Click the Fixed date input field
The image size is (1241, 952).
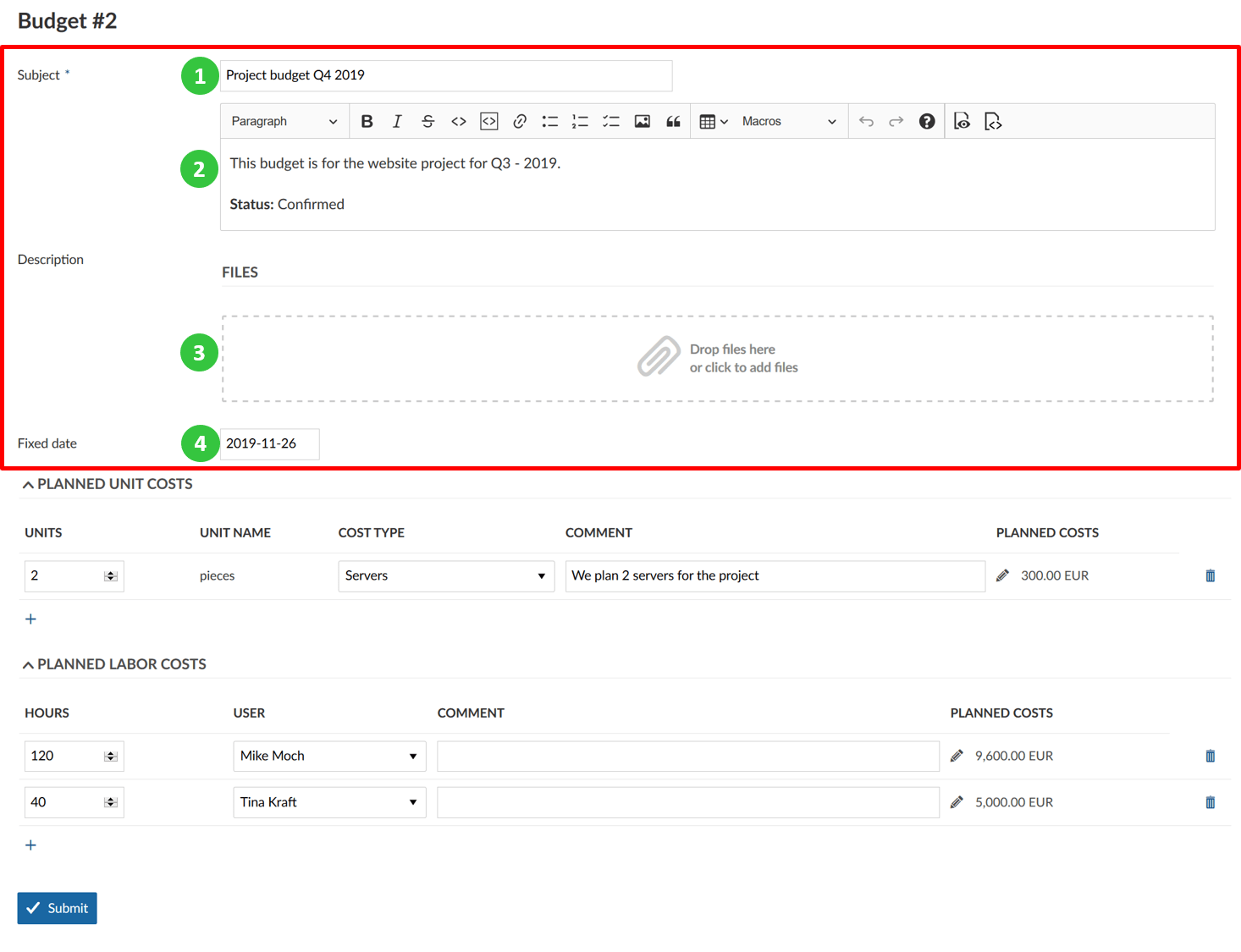pos(269,444)
